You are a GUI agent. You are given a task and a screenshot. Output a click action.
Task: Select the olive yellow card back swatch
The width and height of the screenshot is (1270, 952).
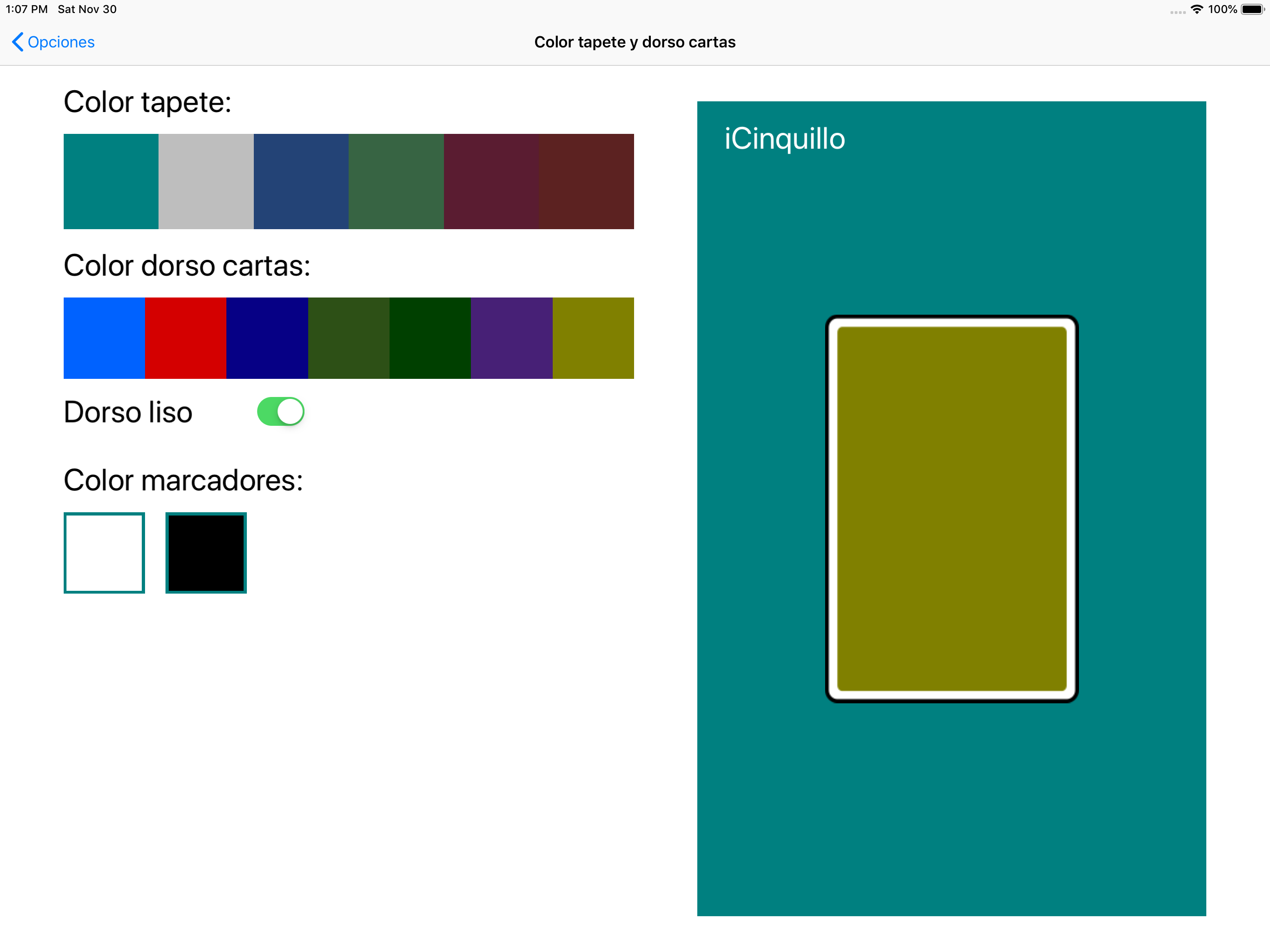click(593, 337)
